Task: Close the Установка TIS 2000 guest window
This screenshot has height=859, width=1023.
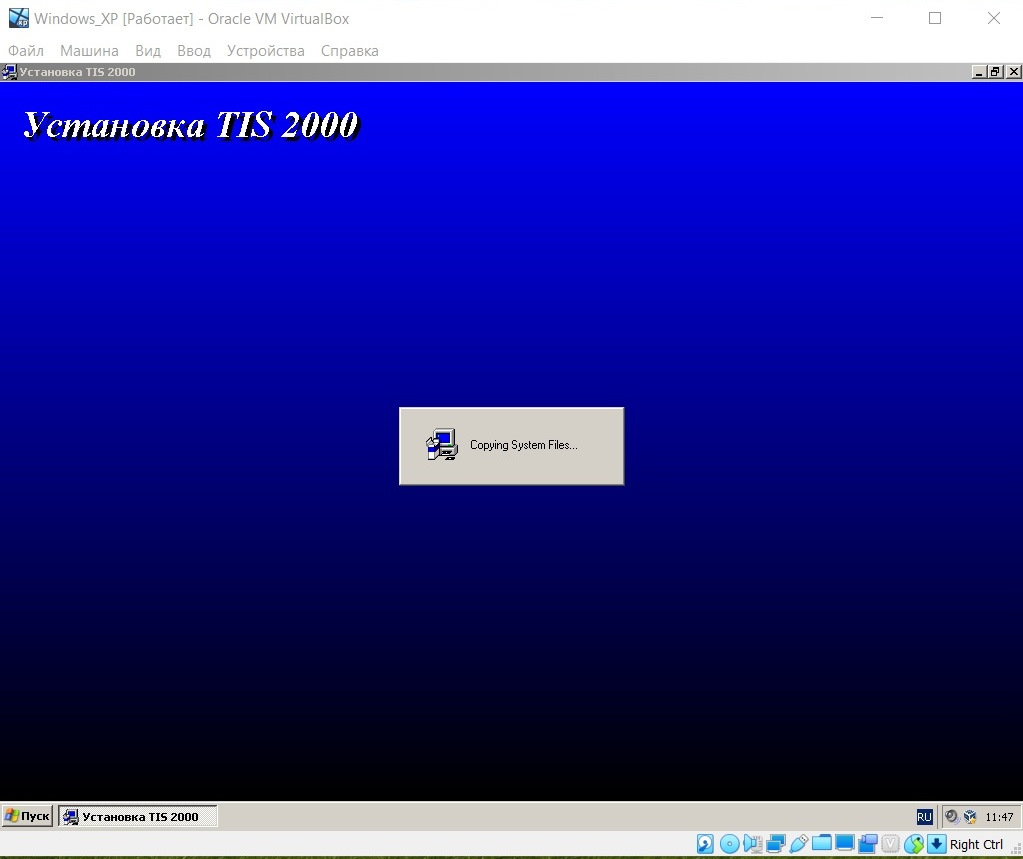Action: pyautogui.click(x=1013, y=72)
